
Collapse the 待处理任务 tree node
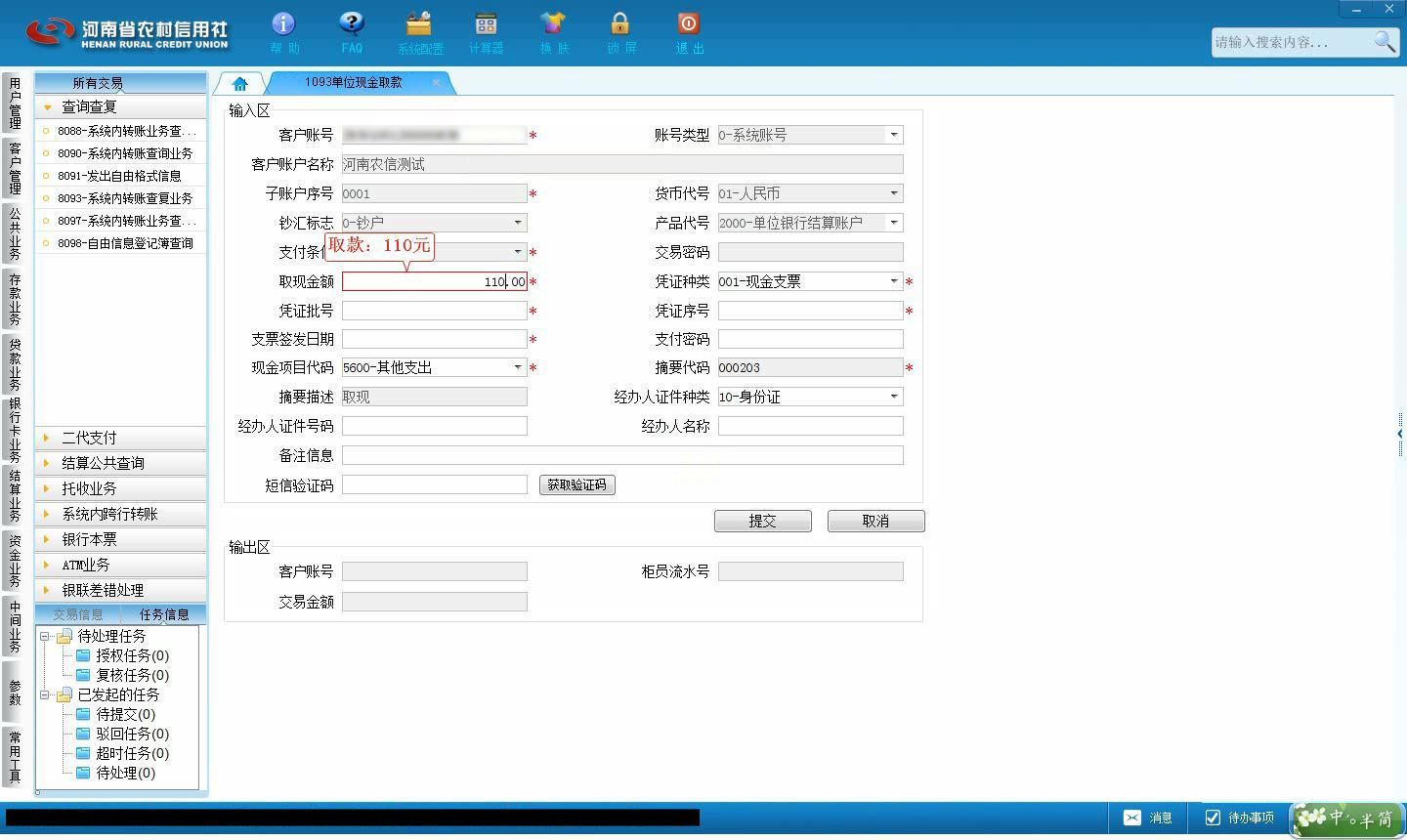44,636
